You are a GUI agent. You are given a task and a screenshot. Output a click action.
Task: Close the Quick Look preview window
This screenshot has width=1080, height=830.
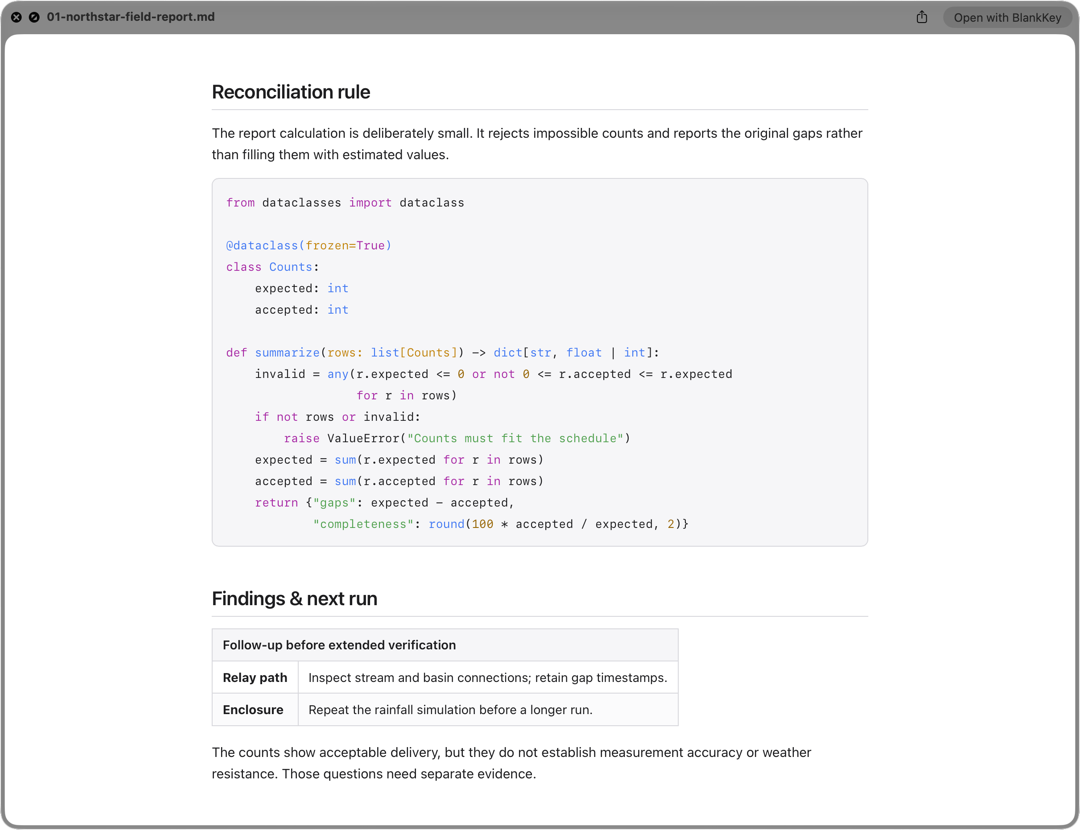click(x=17, y=17)
